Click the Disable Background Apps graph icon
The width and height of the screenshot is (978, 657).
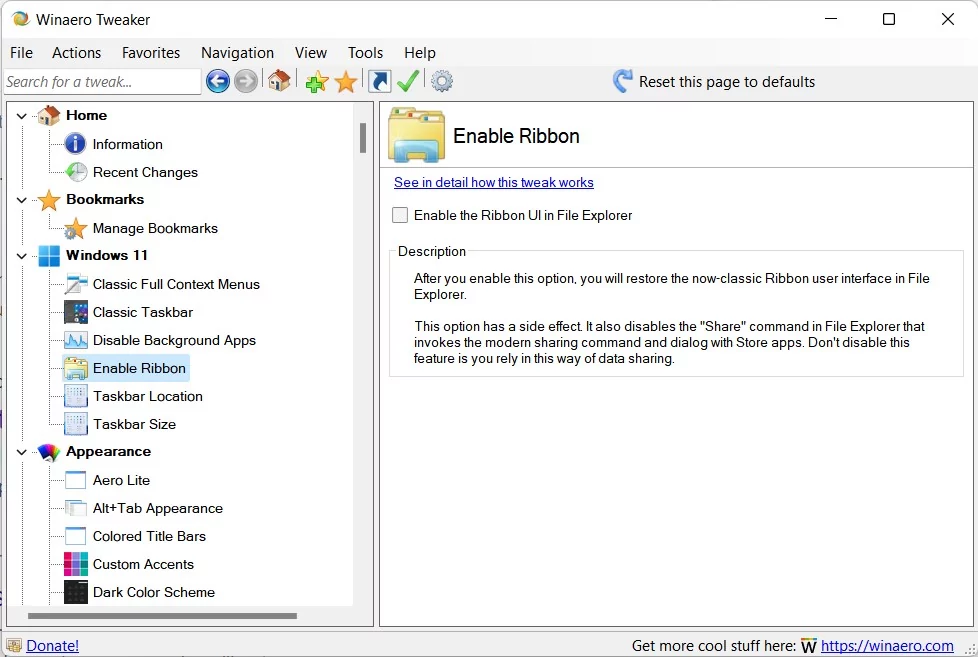76,340
